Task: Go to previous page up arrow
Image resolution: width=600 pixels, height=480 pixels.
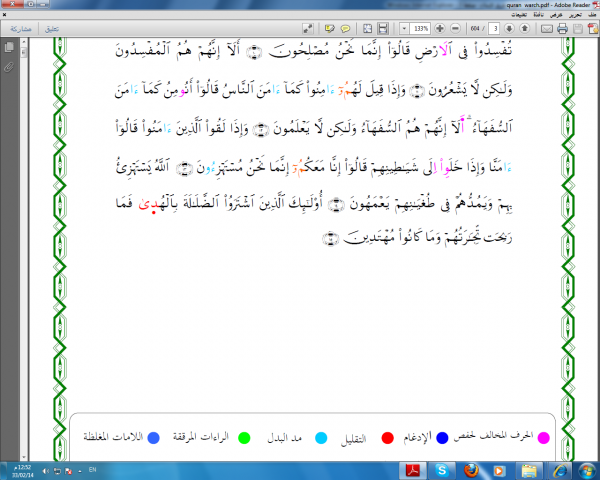Action: tap(525, 28)
